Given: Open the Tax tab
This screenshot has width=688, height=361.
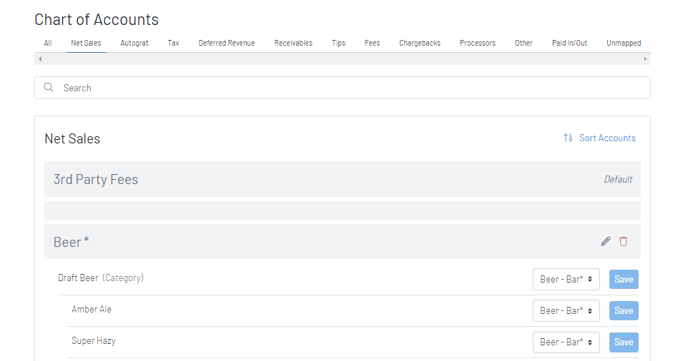Looking at the screenshot, I should click(x=173, y=43).
